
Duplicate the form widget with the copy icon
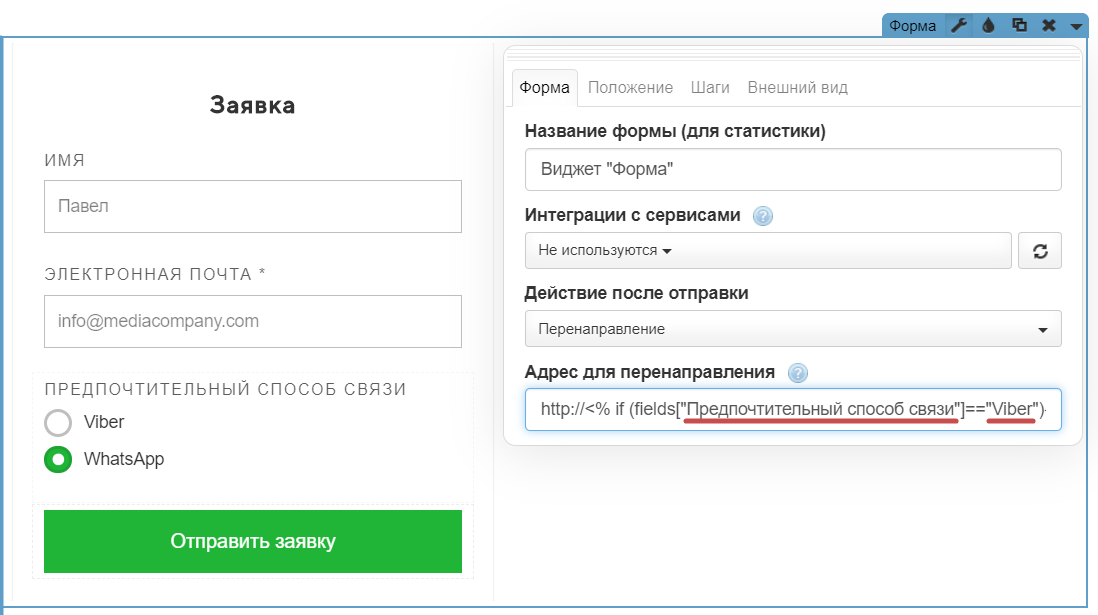tap(1019, 26)
